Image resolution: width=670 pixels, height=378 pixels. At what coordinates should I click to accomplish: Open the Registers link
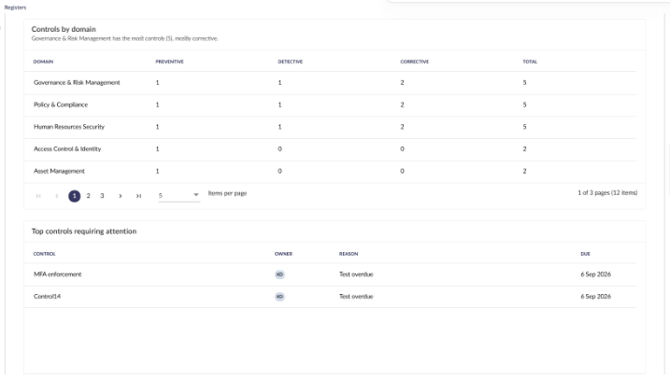point(15,7)
